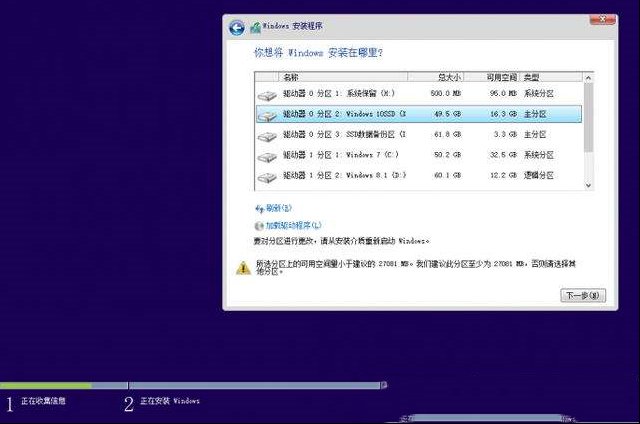Viewport: 640px width, 424px height.
Task: Click the 正在收集信息 step 1 progress bar
Action: coord(64,385)
